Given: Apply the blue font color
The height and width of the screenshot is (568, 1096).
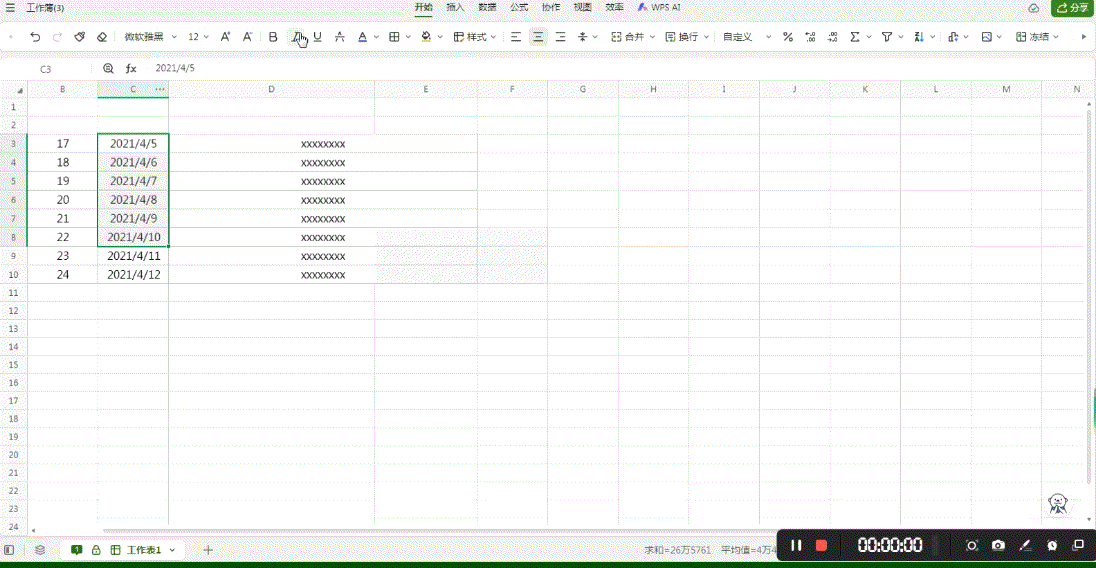Looking at the screenshot, I should 362,37.
